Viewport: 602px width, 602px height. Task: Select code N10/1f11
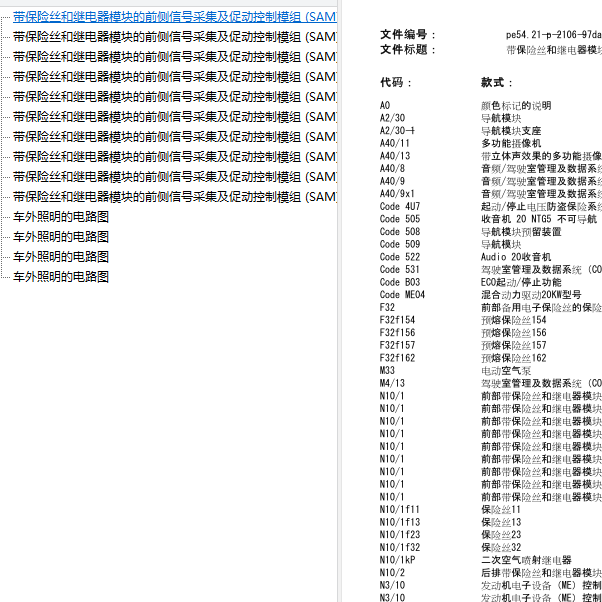(400, 510)
